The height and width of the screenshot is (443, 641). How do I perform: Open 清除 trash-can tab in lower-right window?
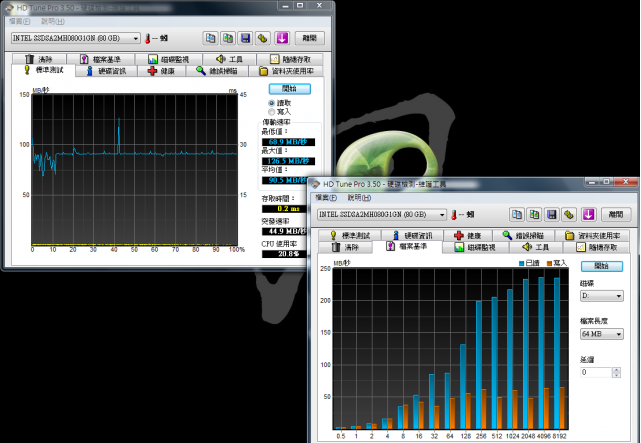pos(345,247)
